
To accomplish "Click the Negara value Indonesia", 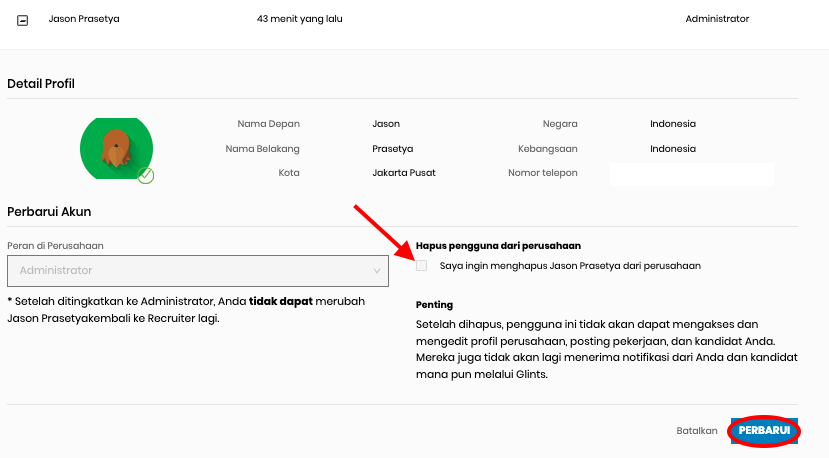I will point(673,124).
